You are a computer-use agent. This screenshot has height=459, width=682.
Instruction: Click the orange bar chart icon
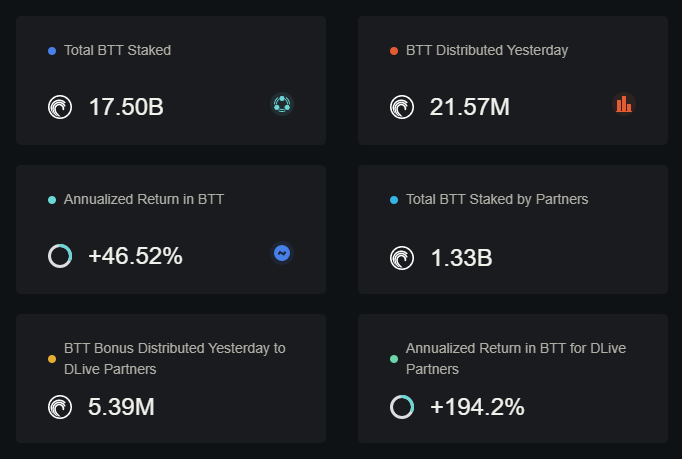[x=624, y=104]
